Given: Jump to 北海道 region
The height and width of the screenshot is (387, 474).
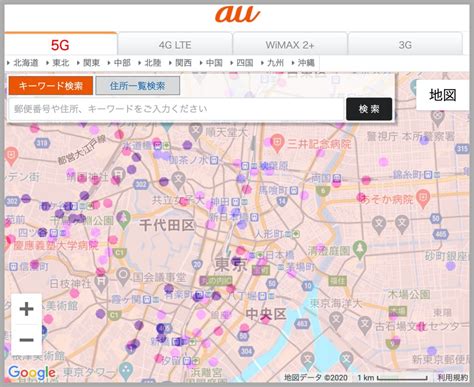Looking at the screenshot, I should click(26, 63).
